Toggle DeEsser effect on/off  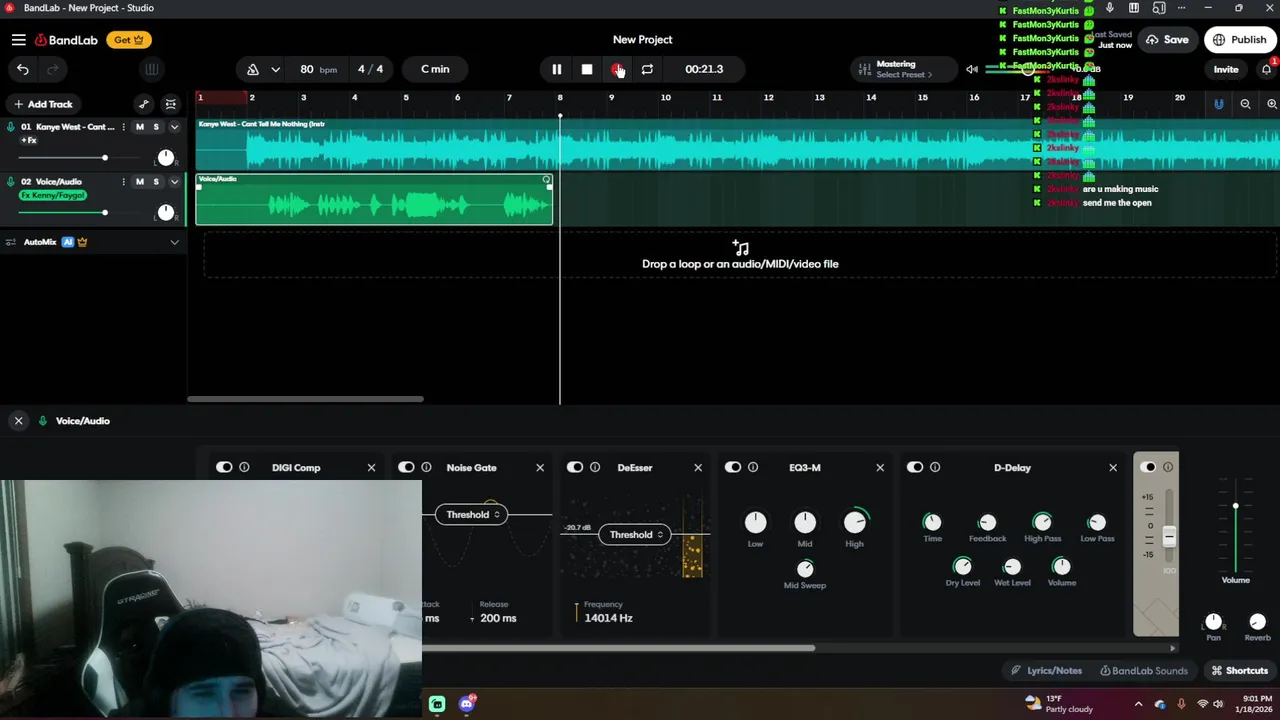pyautogui.click(x=575, y=467)
